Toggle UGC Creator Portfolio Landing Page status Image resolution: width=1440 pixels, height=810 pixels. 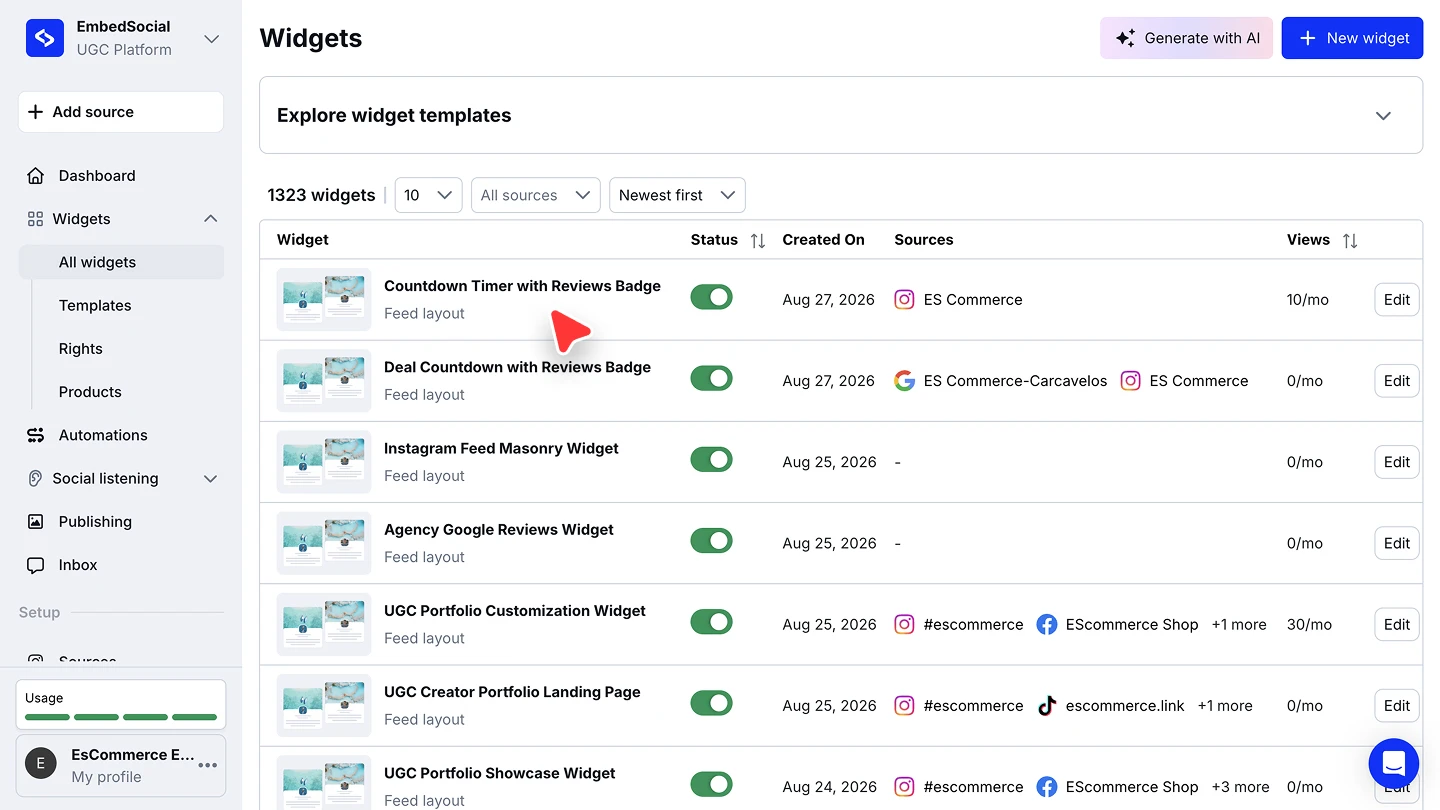712,703
